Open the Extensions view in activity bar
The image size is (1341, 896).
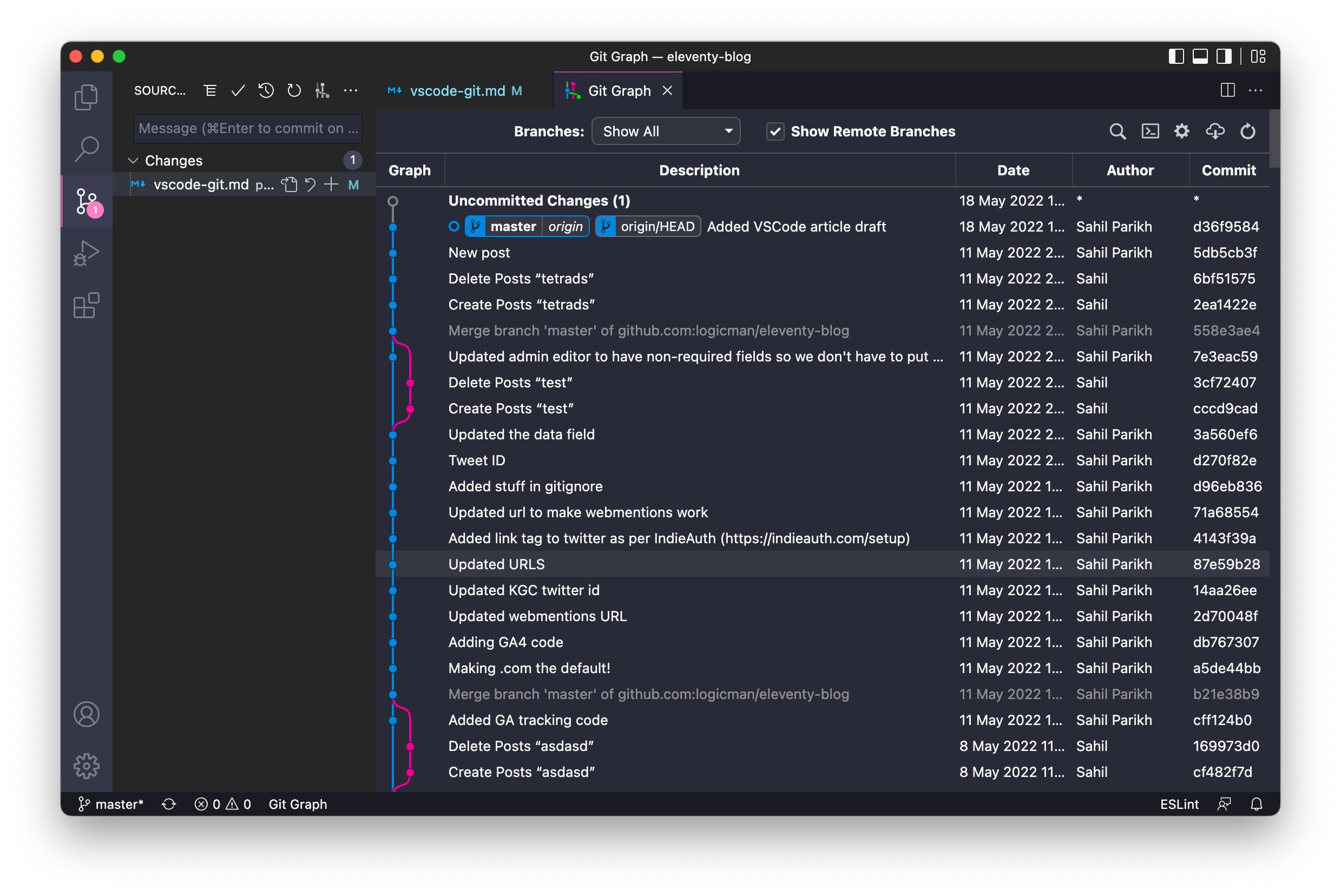(86, 306)
